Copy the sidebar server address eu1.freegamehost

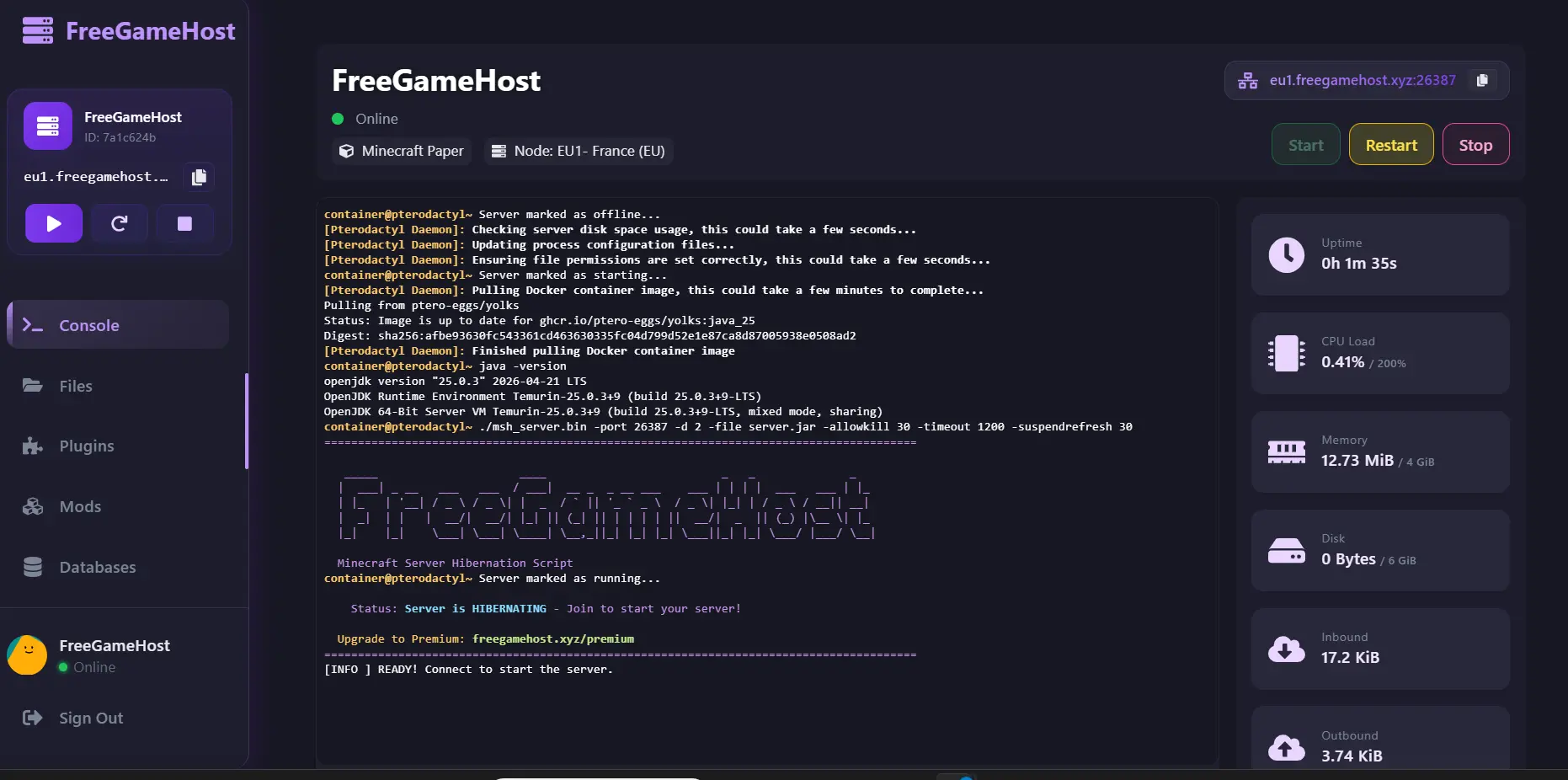[x=199, y=177]
